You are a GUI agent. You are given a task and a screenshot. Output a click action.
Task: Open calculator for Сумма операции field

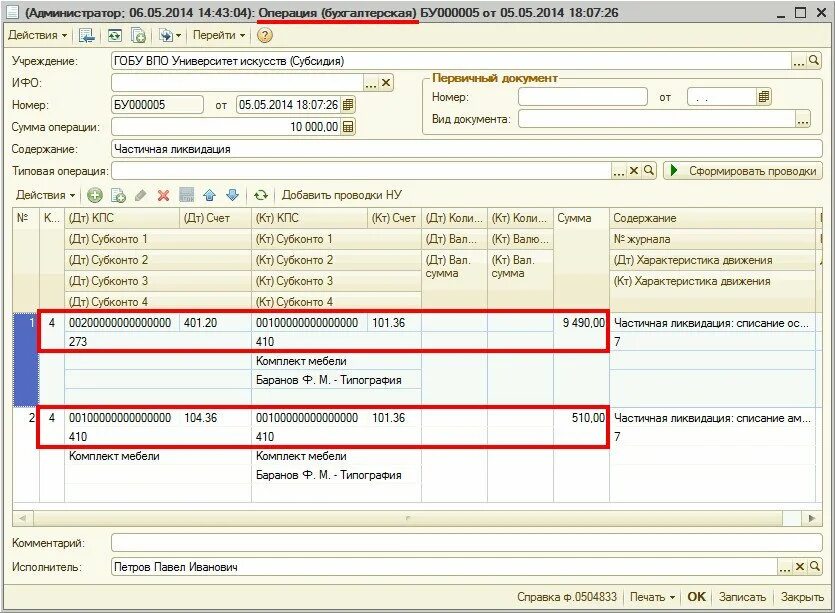pyautogui.click(x=348, y=127)
